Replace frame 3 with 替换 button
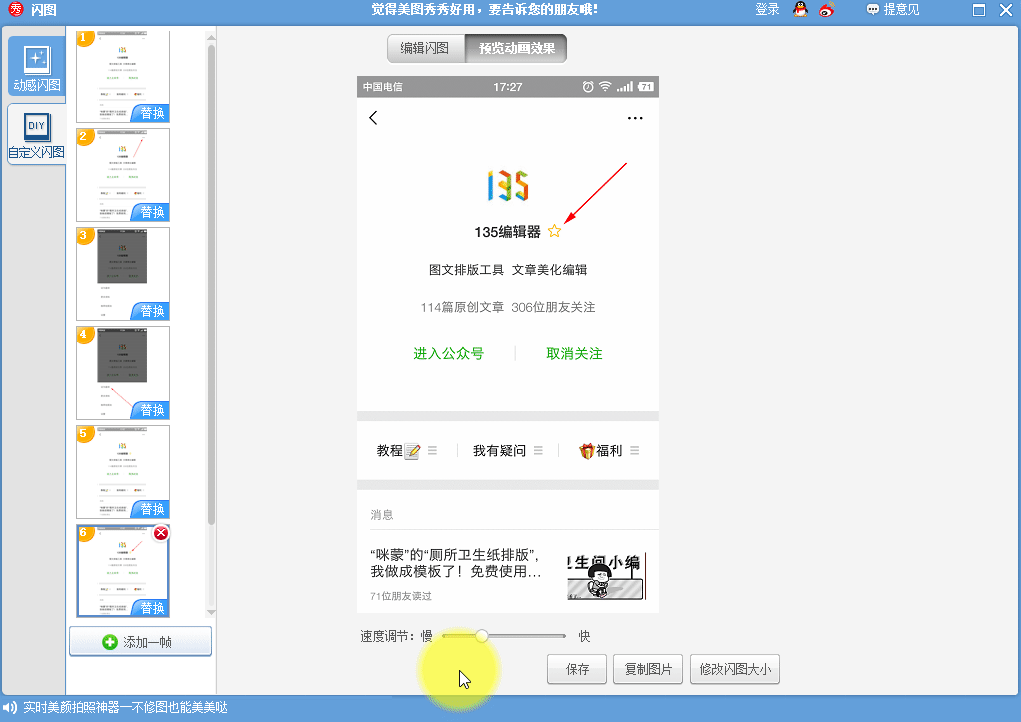This screenshot has width=1021, height=722. [152, 311]
